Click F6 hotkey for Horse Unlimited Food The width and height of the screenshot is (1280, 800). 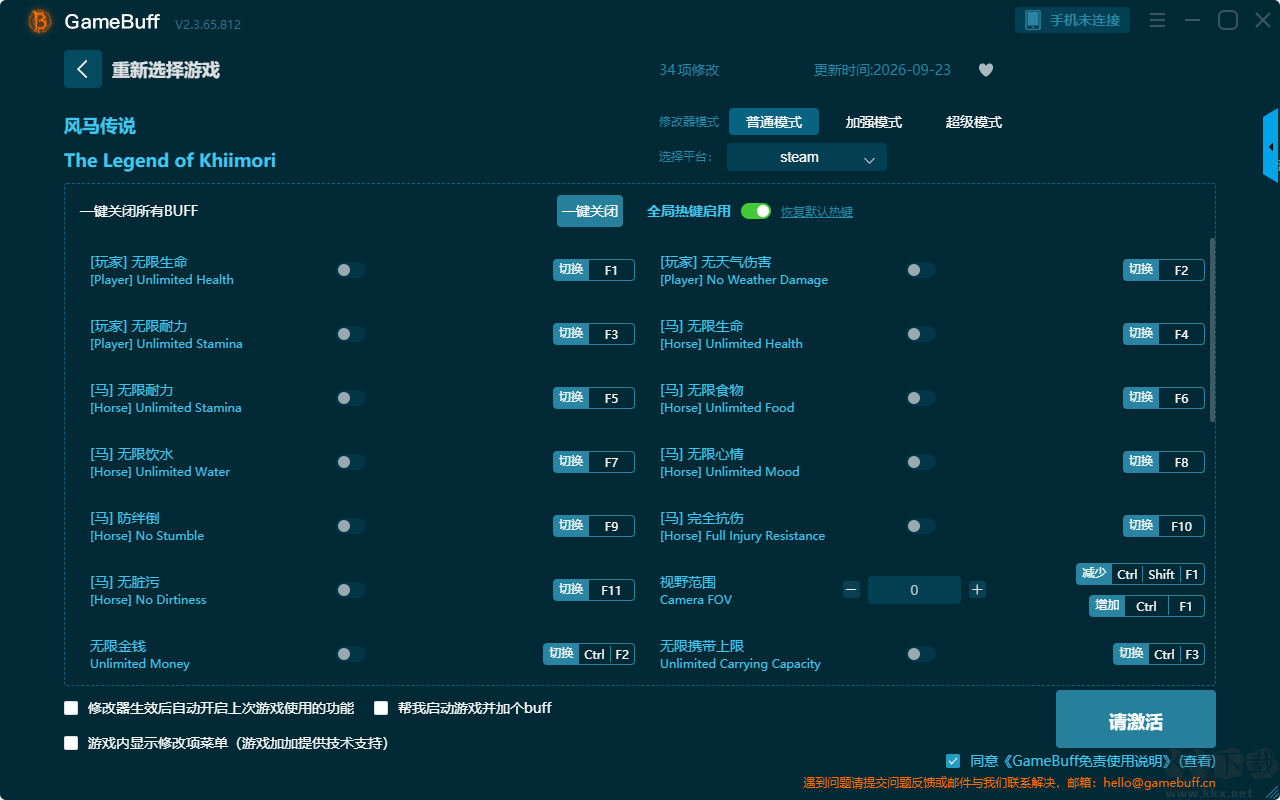pos(1164,398)
